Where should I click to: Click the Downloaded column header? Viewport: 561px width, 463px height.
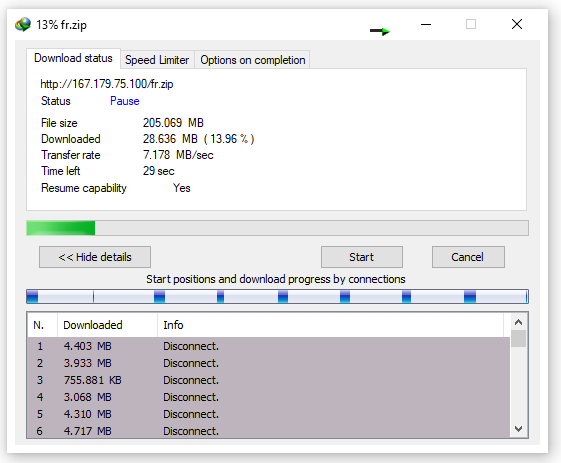coord(107,325)
